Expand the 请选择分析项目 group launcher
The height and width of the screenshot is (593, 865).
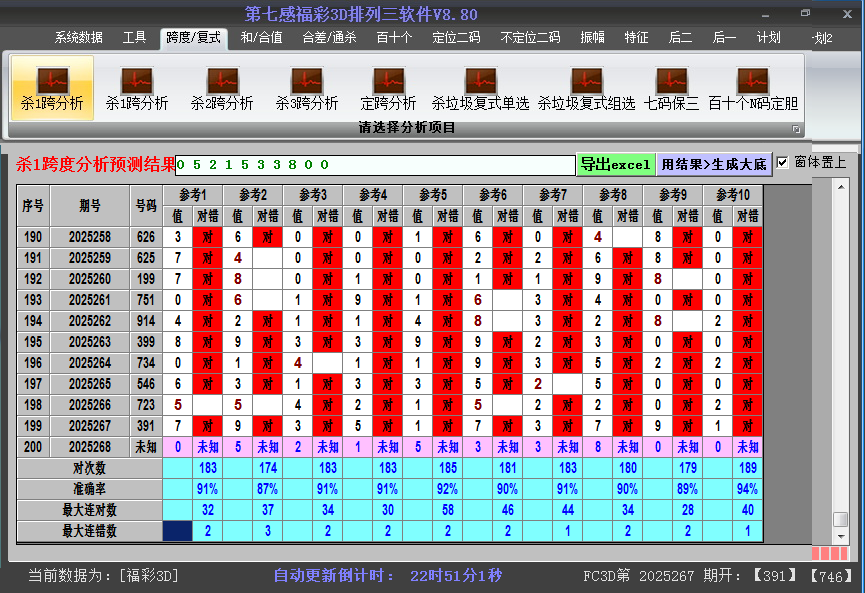pyautogui.click(x=797, y=129)
